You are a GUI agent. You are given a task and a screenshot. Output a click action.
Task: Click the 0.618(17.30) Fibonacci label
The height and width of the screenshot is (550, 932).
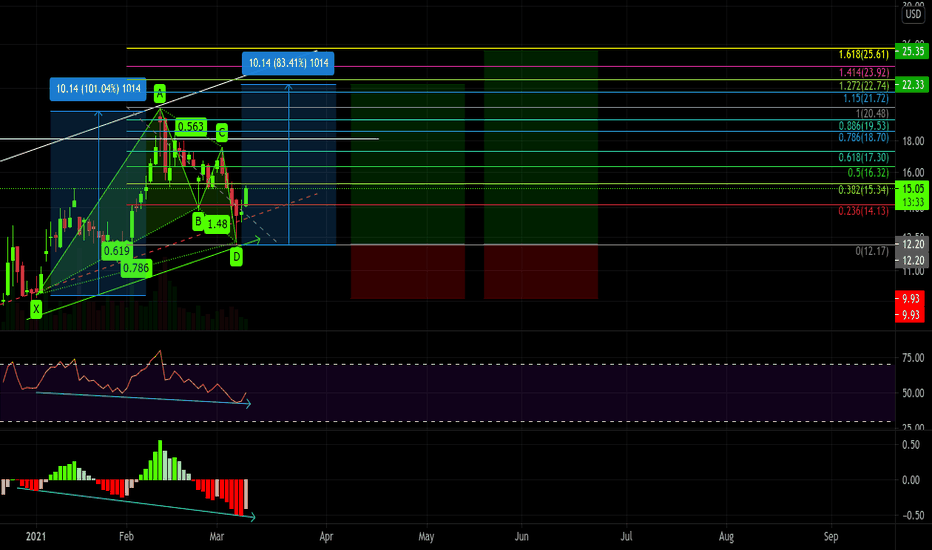point(863,158)
